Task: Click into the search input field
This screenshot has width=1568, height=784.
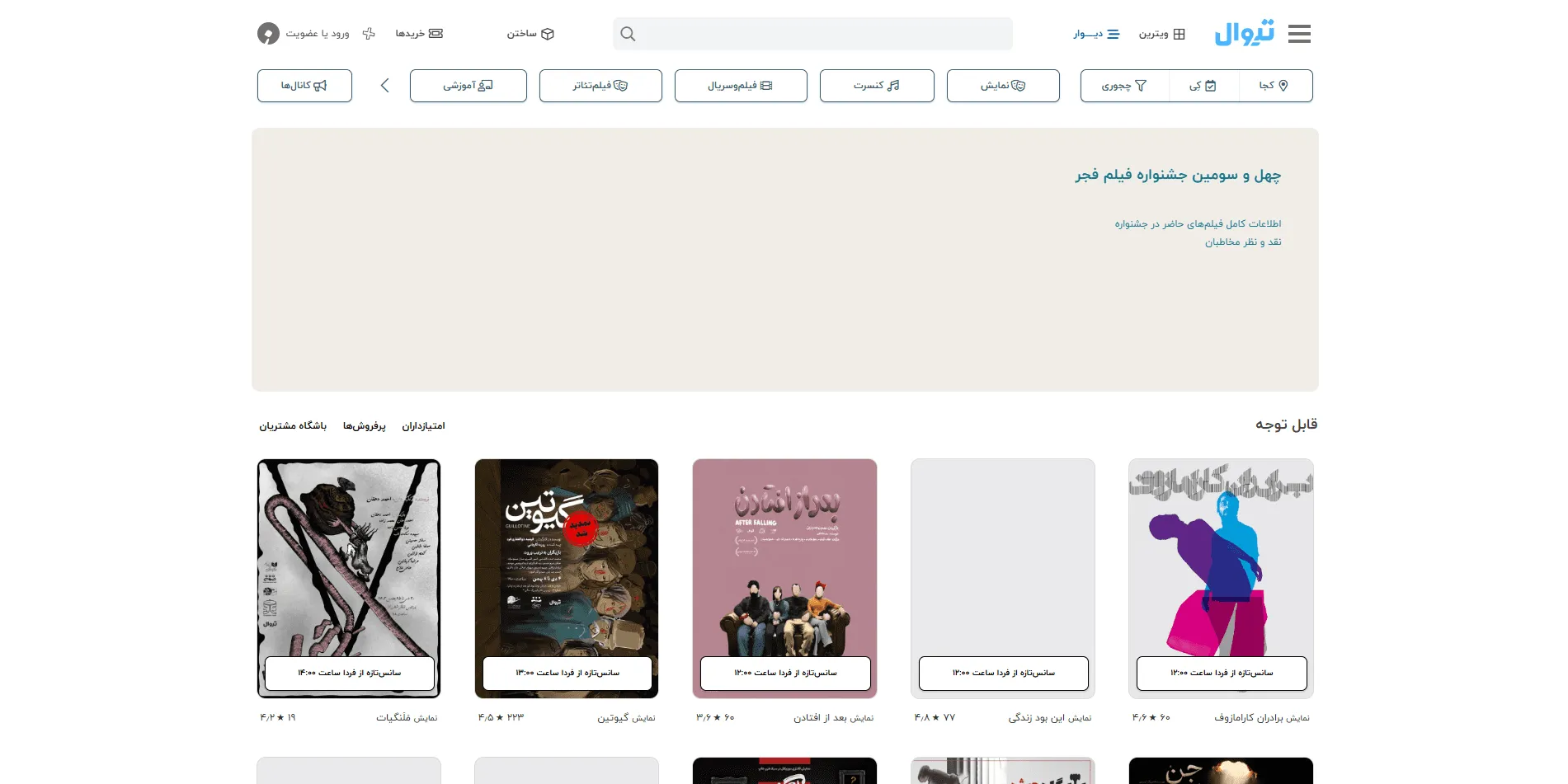Action: pos(812,34)
